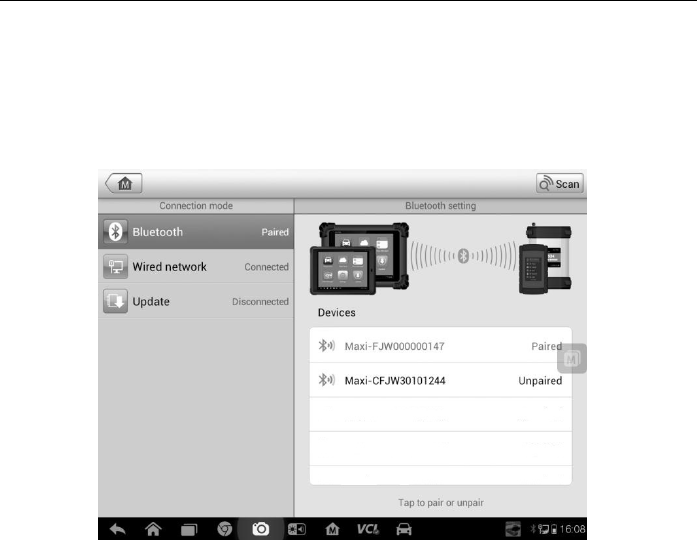The height and width of the screenshot is (540, 697).
Task: Open the recent apps view
Action: coord(189,529)
